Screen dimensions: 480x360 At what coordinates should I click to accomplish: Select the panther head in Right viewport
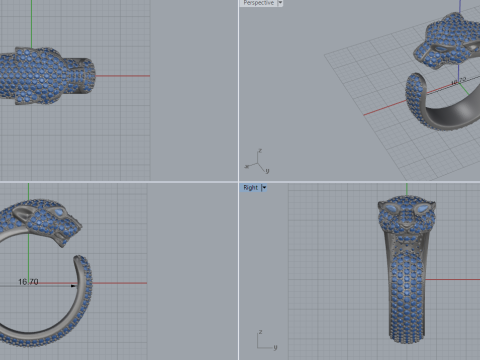(406, 216)
